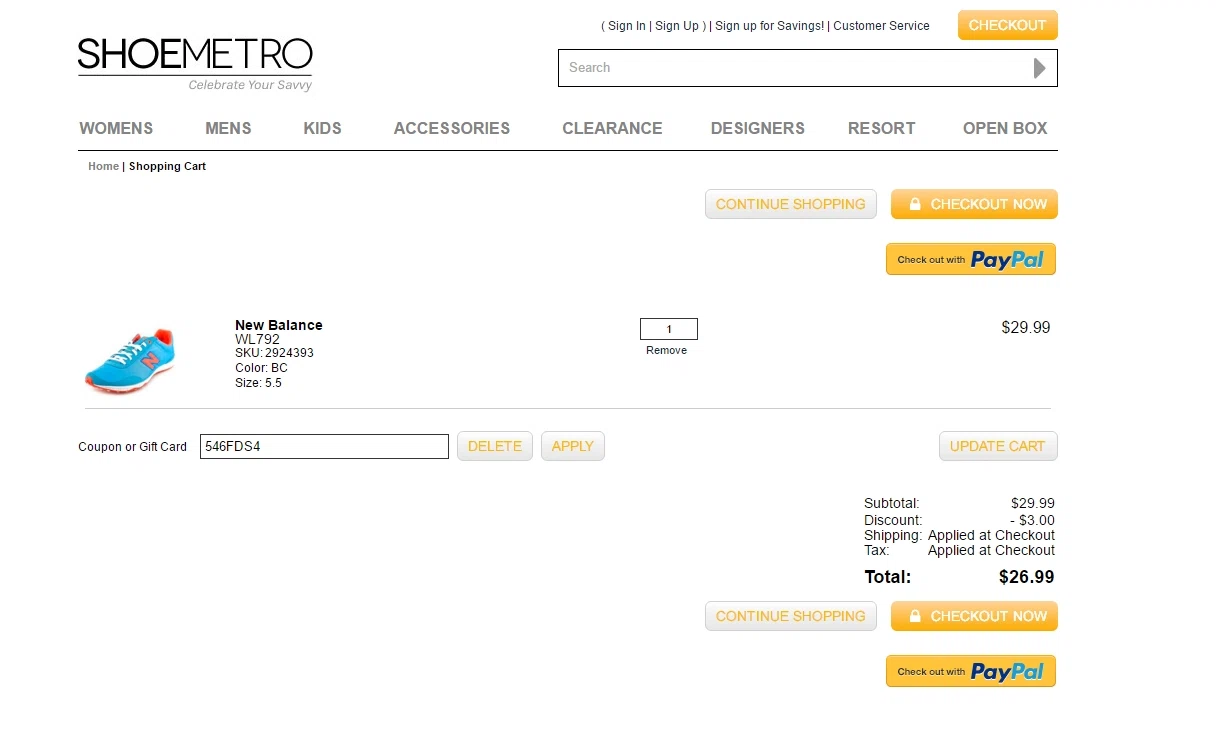Edit the quantity field for New Balance
The image size is (1219, 746).
pyautogui.click(x=669, y=329)
